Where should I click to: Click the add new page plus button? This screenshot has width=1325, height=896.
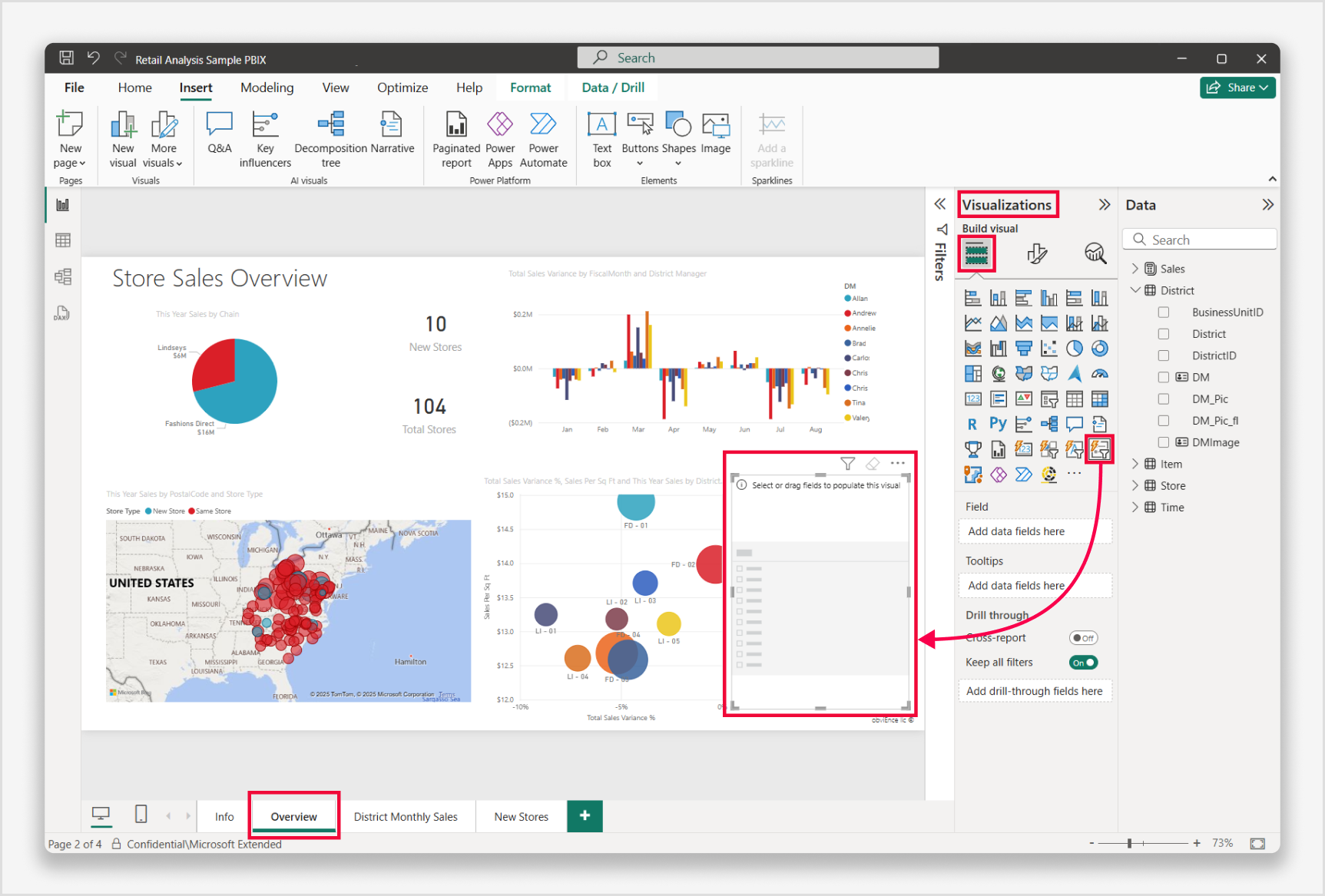click(x=585, y=815)
